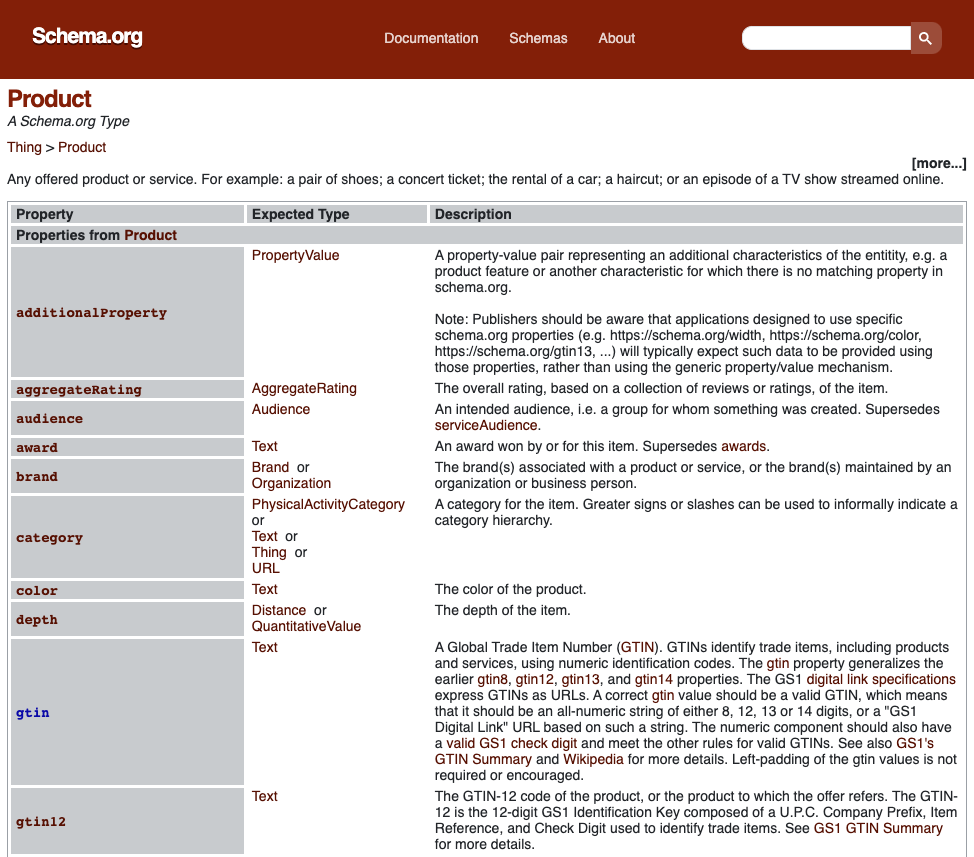Open the blue gtin property link
This screenshot has width=974, height=857.
point(32,712)
